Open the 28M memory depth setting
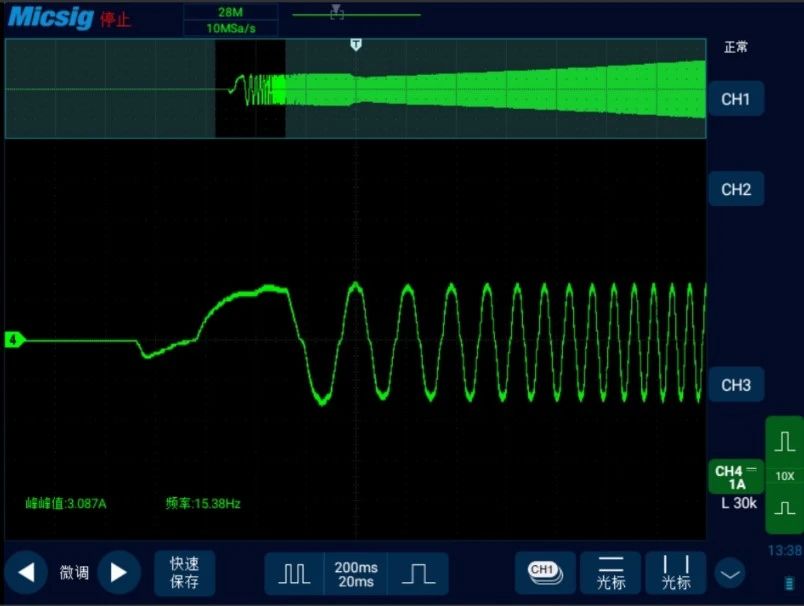804x606 pixels. coord(231,12)
